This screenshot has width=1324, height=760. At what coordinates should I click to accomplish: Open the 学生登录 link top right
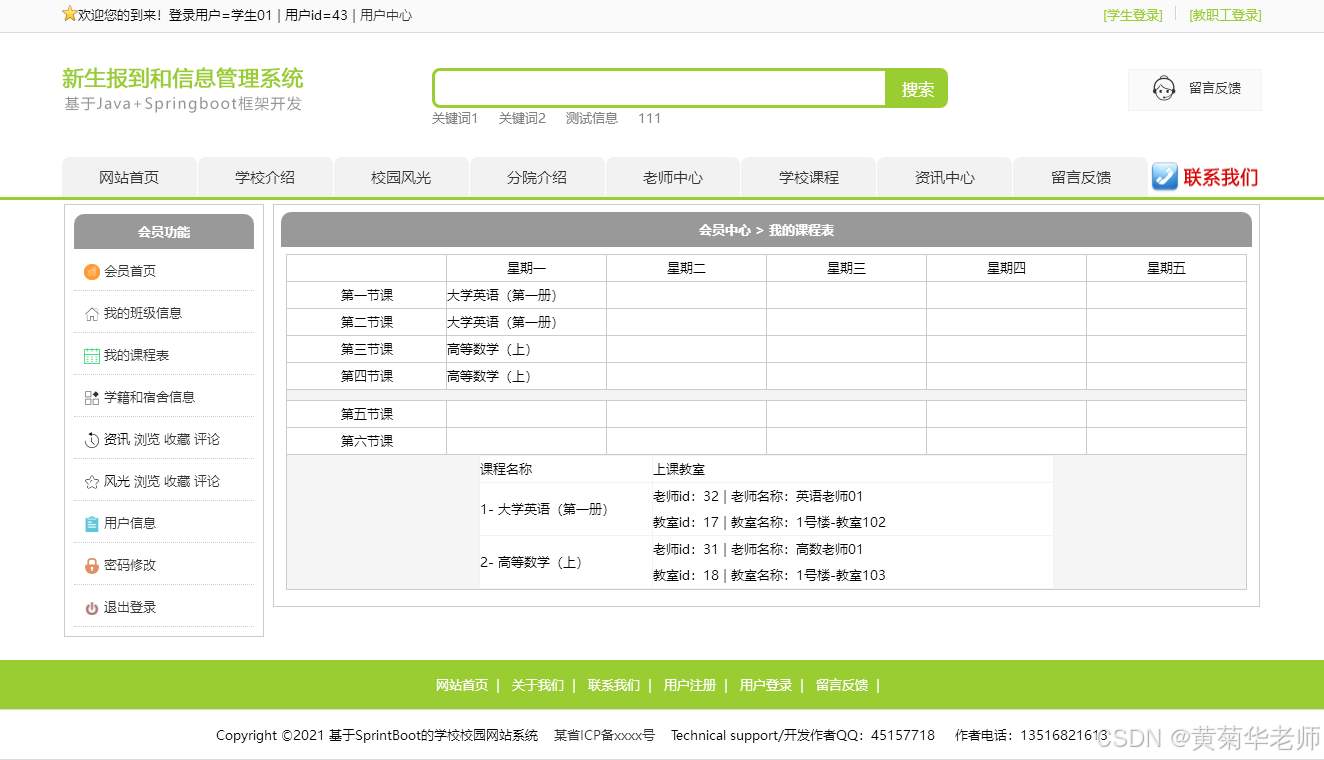(x=1131, y=15)
